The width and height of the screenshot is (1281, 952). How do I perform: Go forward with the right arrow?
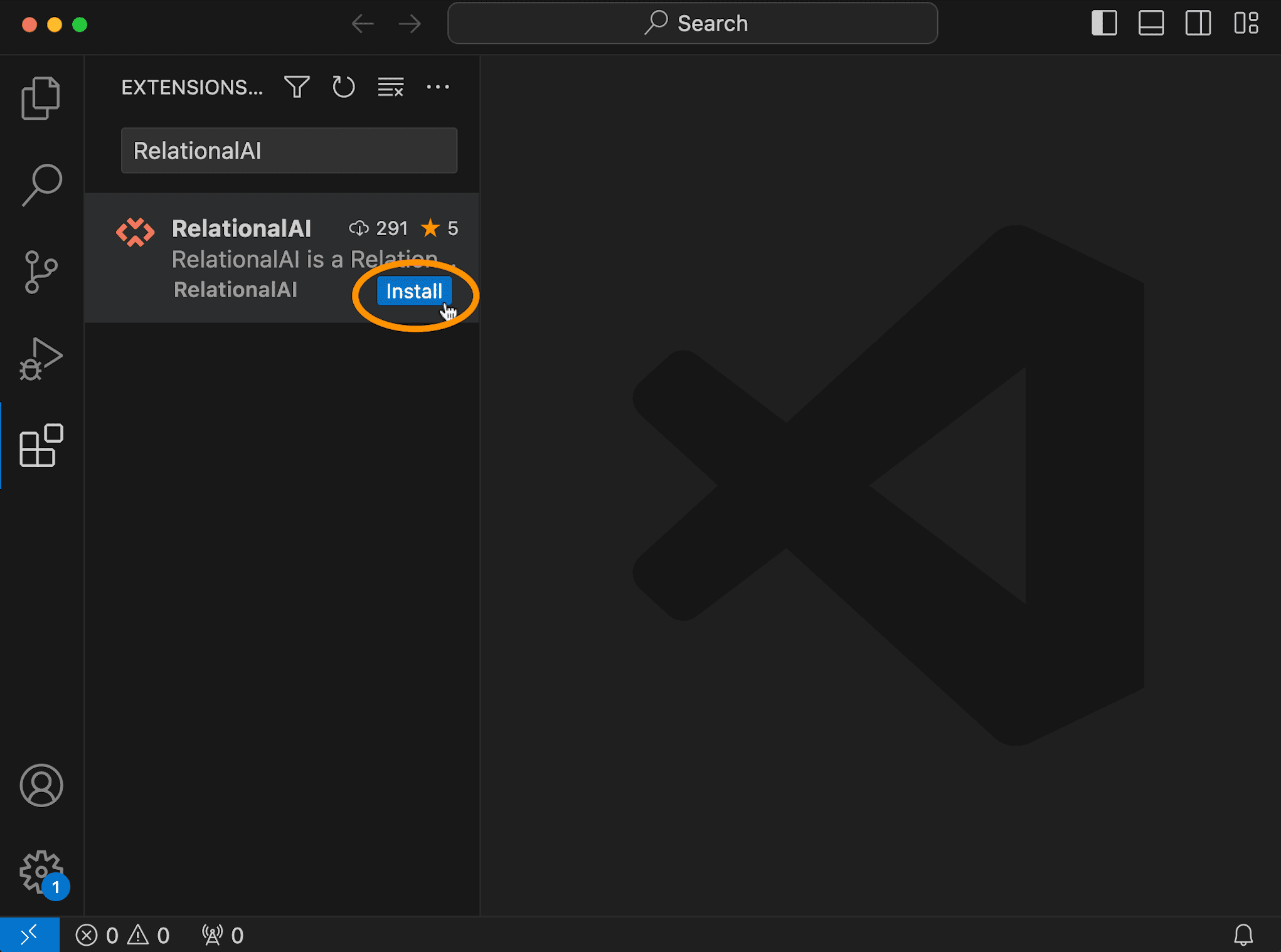[410, 24]
